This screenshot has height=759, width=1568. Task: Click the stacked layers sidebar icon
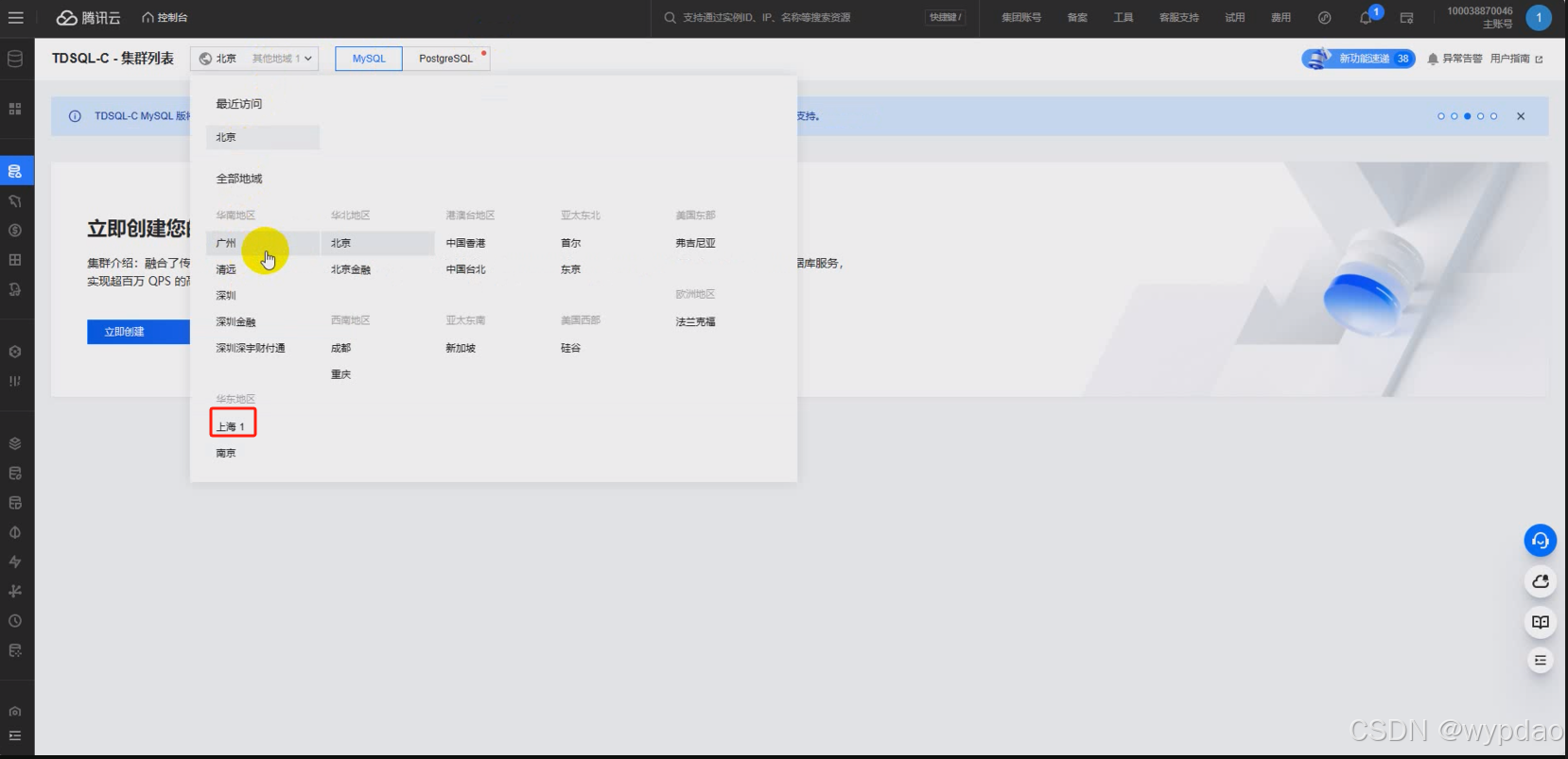(15, 443)
